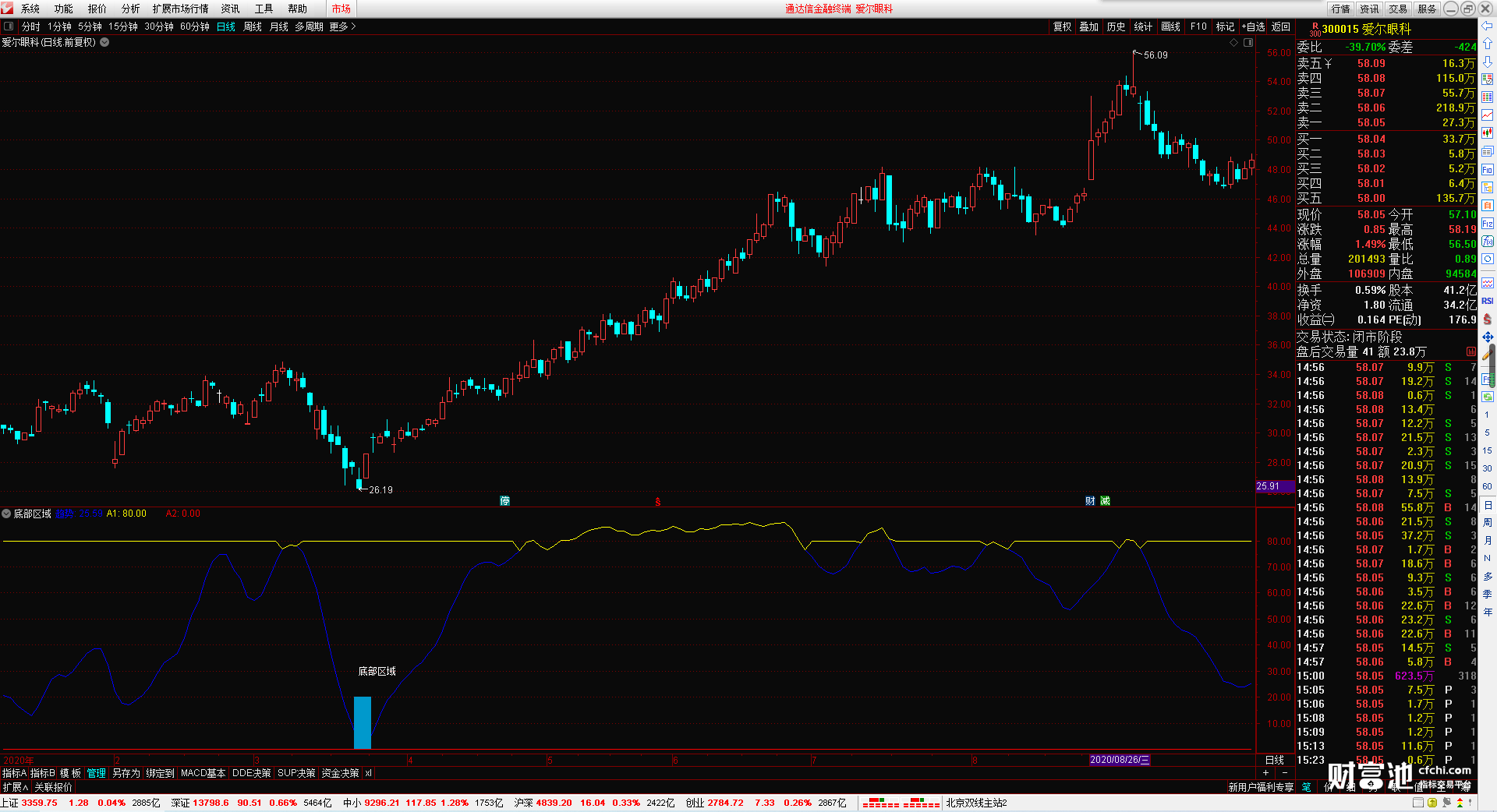
Task: Click the plus zoom button below 日线
Action: click(x=1265, y=772)
